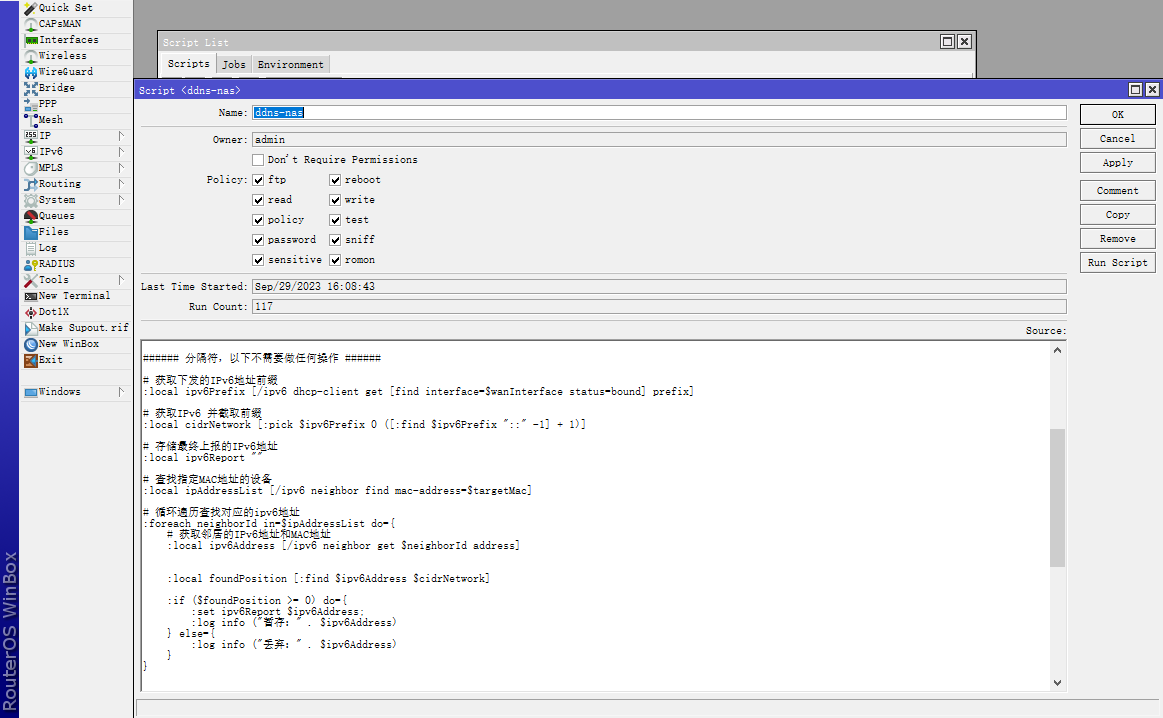Uncheck the write policy checkbox
The height and width of the screenshot is (718, 1163).
click(x=335, y=200)
